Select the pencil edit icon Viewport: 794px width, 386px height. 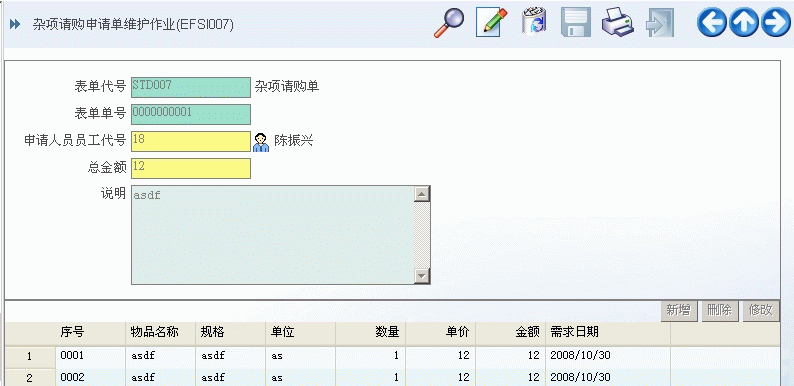[492, 23]
